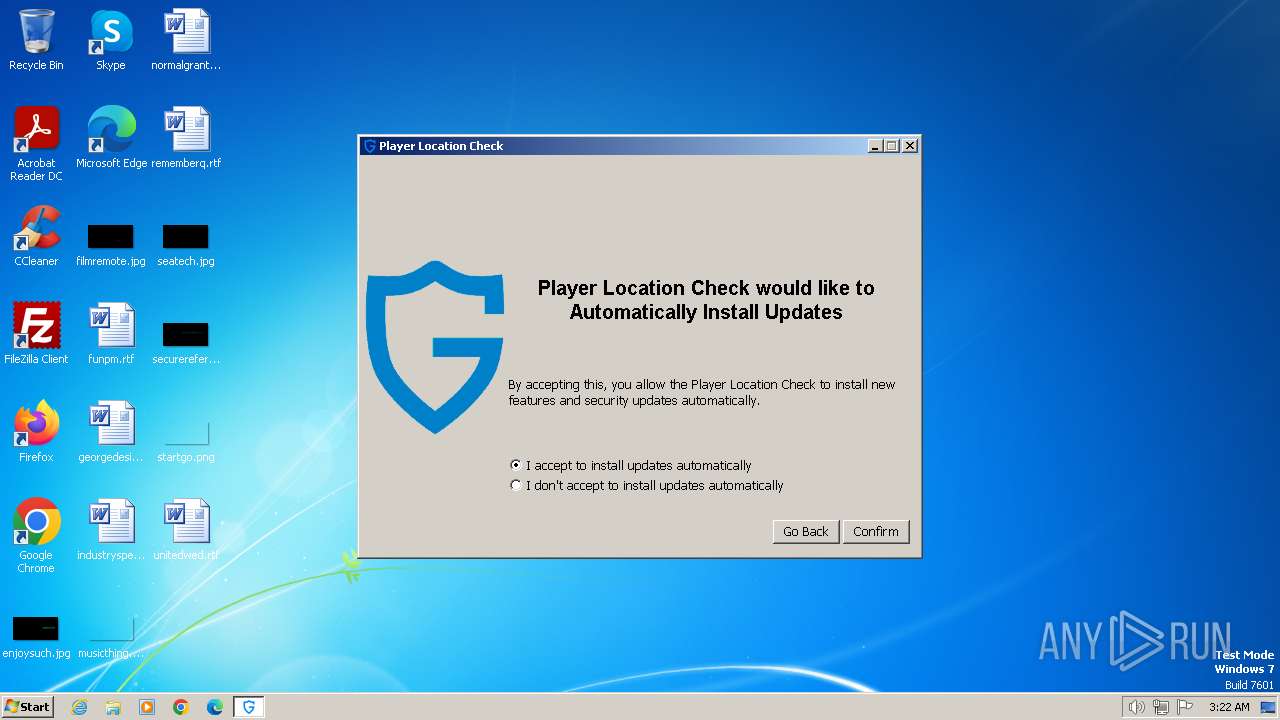
Task: Open Windows Explorer from the taskbar
Action: (x=113, y=707)
